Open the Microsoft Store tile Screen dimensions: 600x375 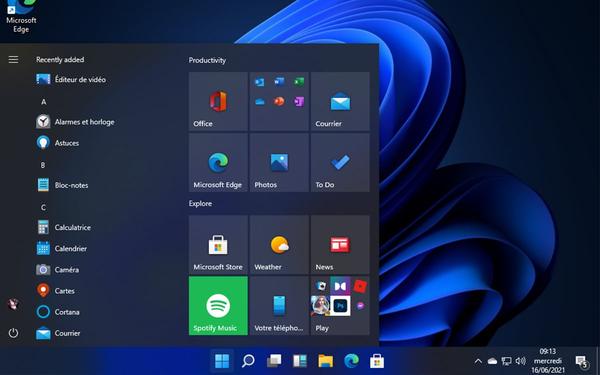218,245
